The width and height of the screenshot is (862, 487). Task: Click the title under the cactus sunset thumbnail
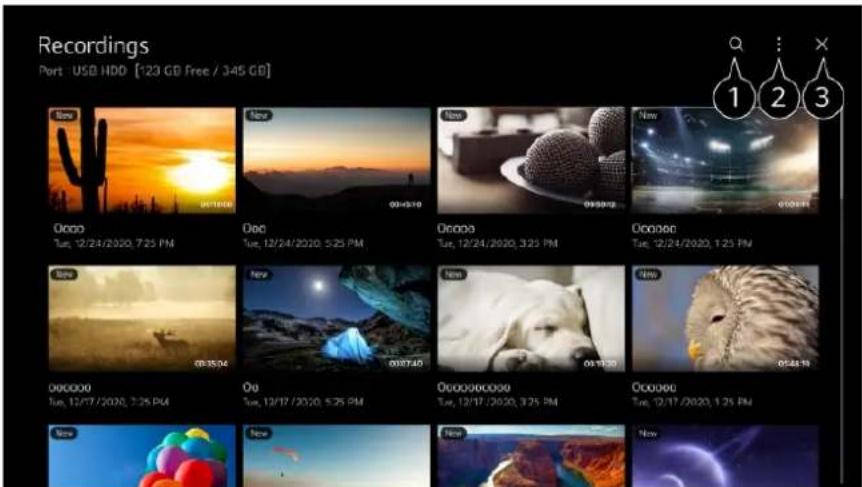coord(69,229)
